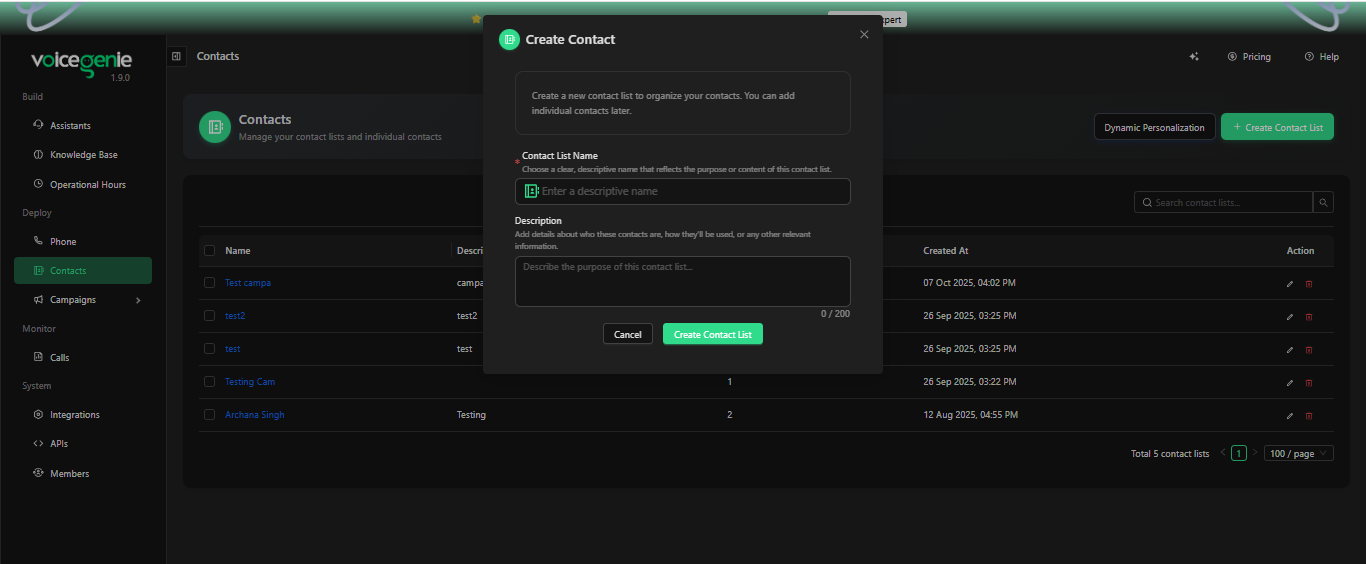The image size is (1366, 564).
Task: Click delete trash icon for test2 row
Action: (x=1309, y=317)
